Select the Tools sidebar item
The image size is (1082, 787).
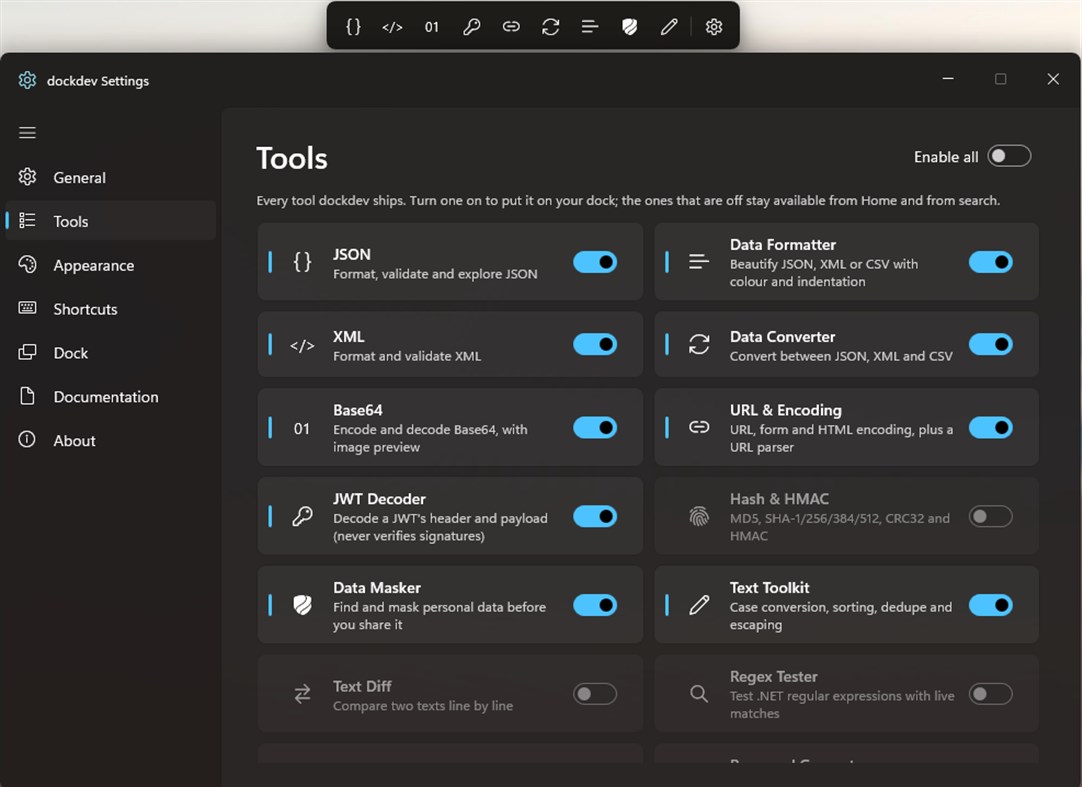(x=110, y=220)
